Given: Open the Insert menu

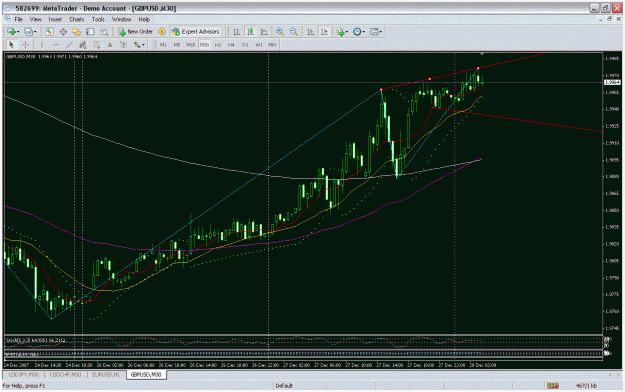Looking at the screenshot, I should (55, 19).
